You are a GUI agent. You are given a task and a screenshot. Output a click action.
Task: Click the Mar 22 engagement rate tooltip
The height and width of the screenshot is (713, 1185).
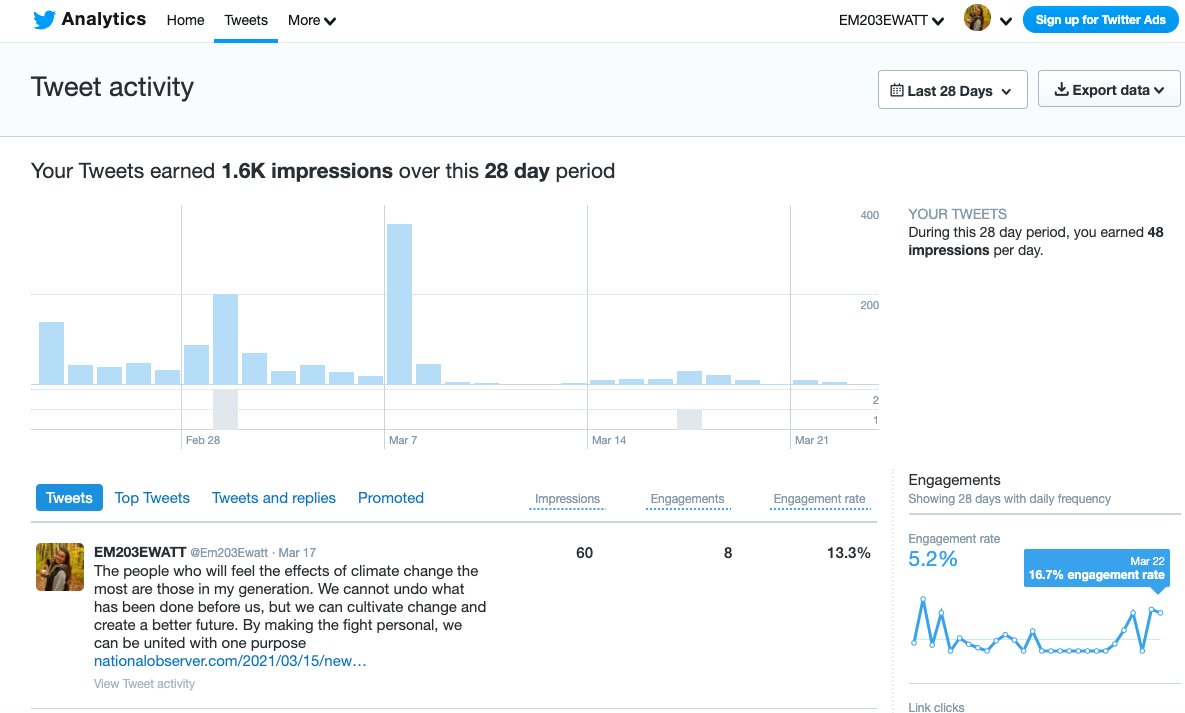coord(1097,569)
